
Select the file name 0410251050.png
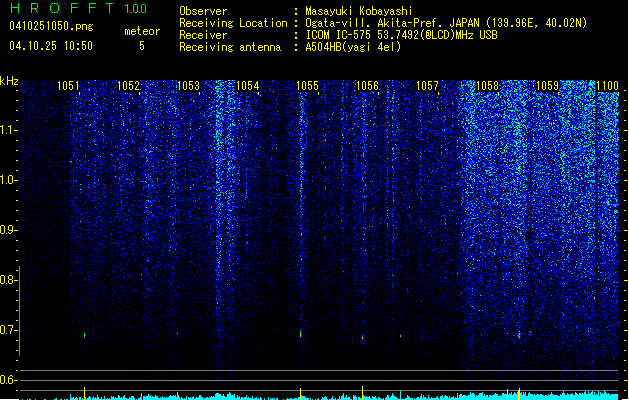click(51, 26)
